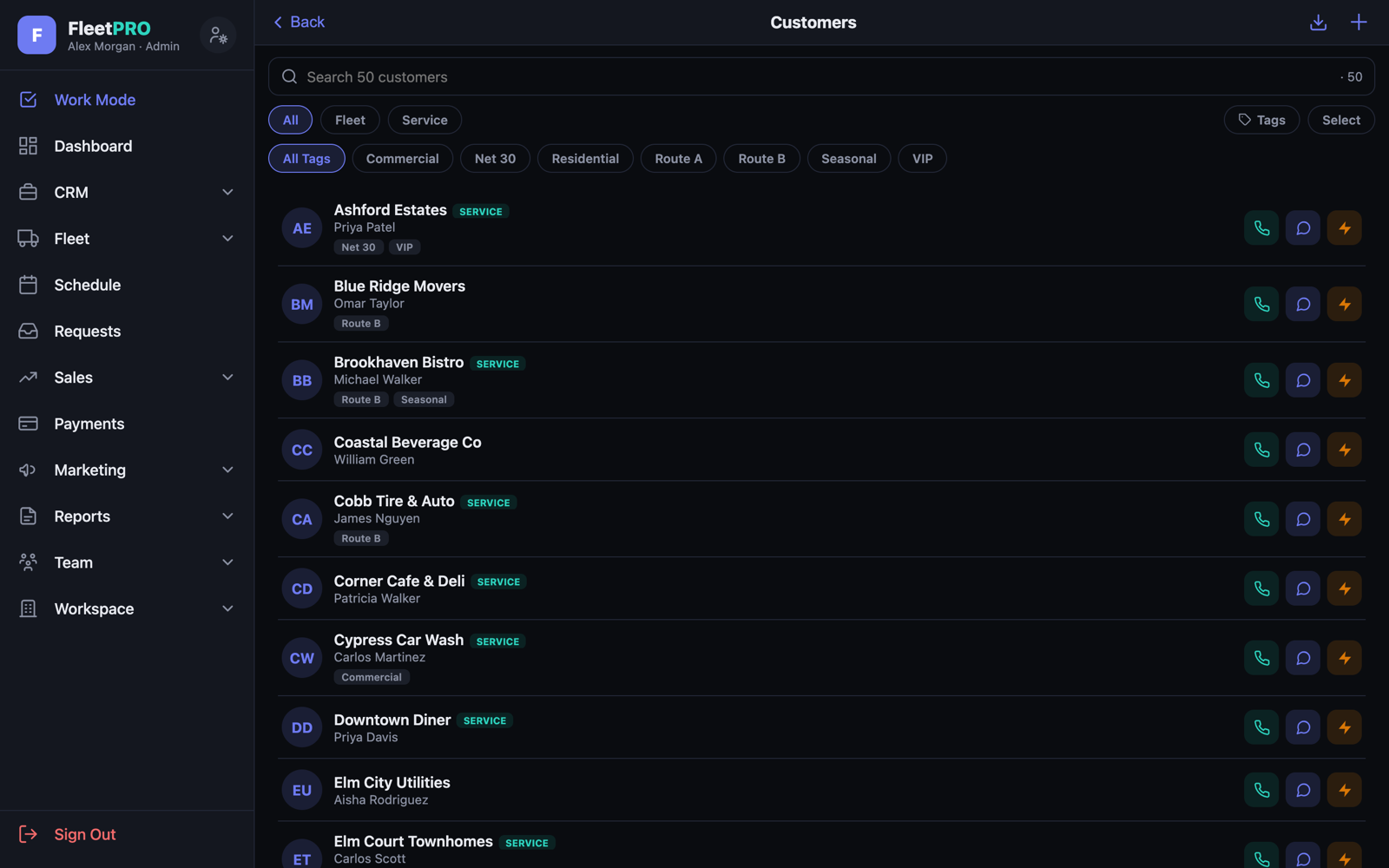The height and width of the screenshot is (868, 1389).
Task: Add a new customer with plus icon
Action: 1359,23
